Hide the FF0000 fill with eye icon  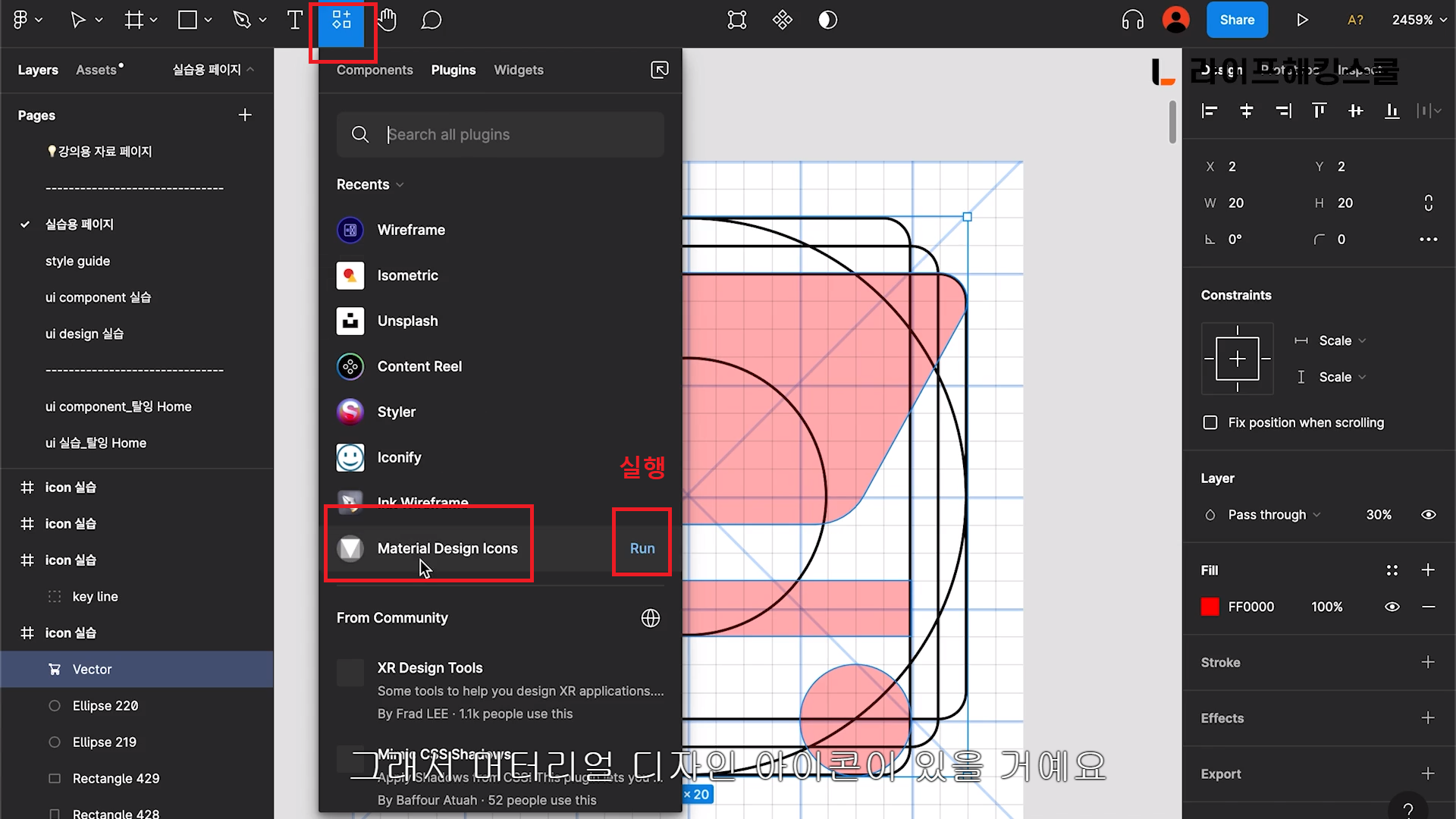click(1392, 607)
